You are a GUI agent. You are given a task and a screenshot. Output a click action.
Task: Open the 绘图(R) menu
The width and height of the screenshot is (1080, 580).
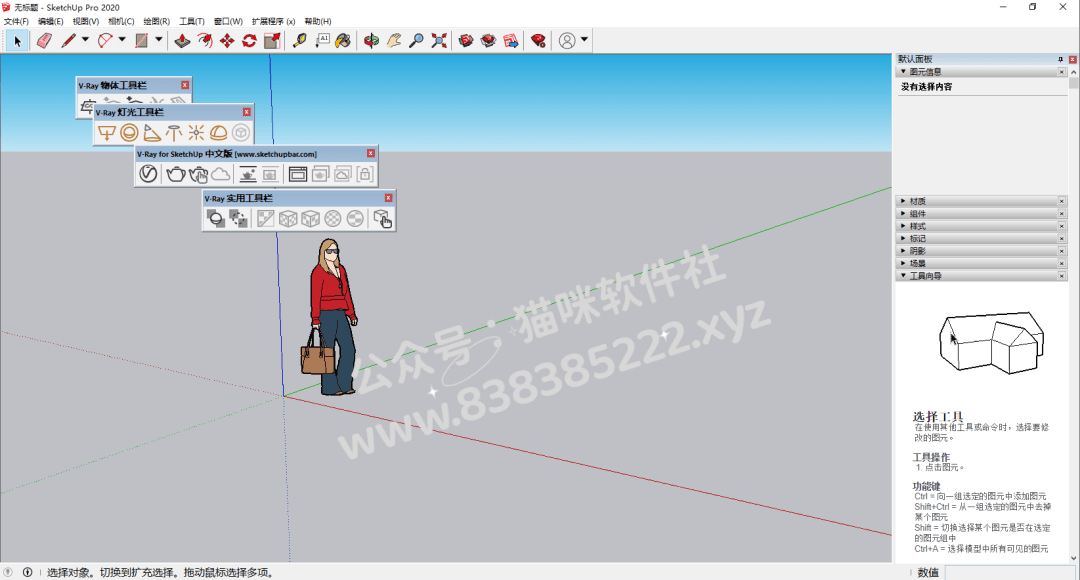coord(156,21)
